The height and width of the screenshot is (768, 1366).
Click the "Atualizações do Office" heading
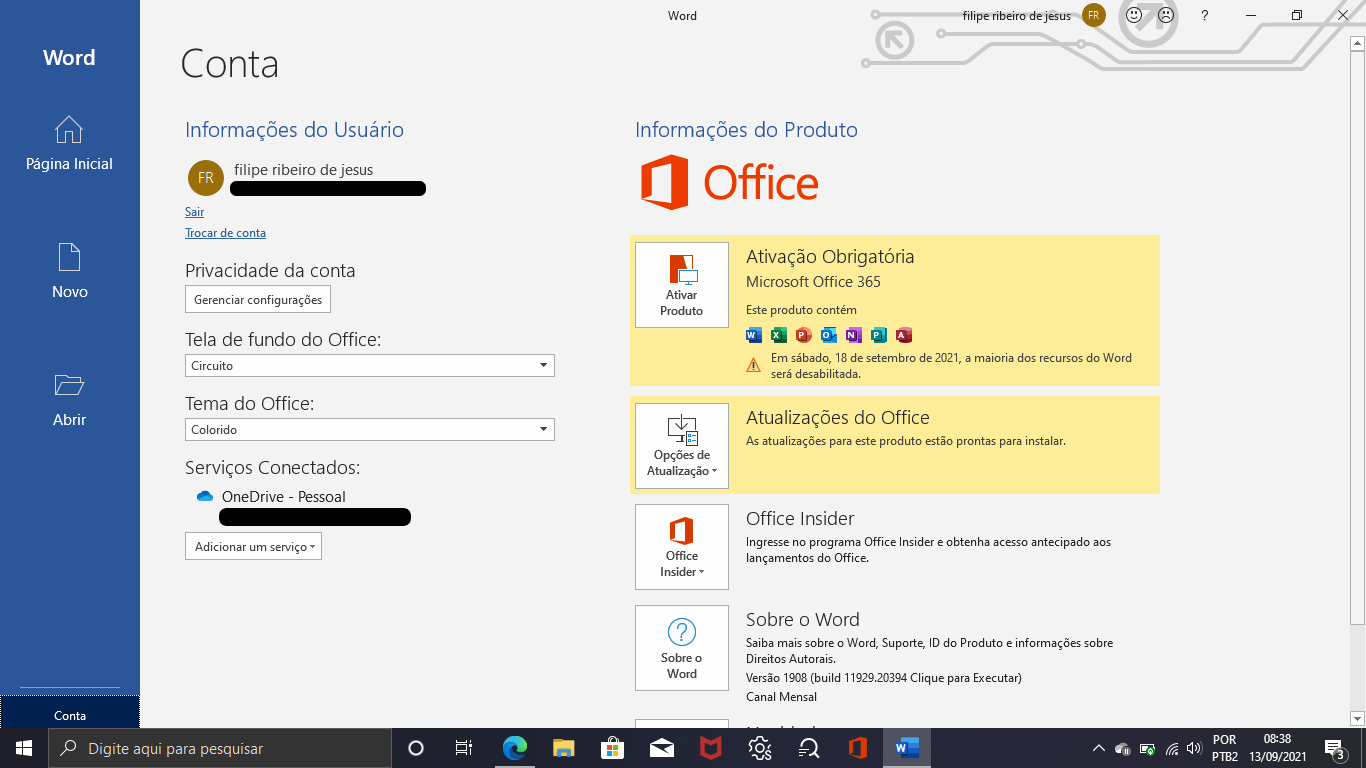click(x=838, y=418)
